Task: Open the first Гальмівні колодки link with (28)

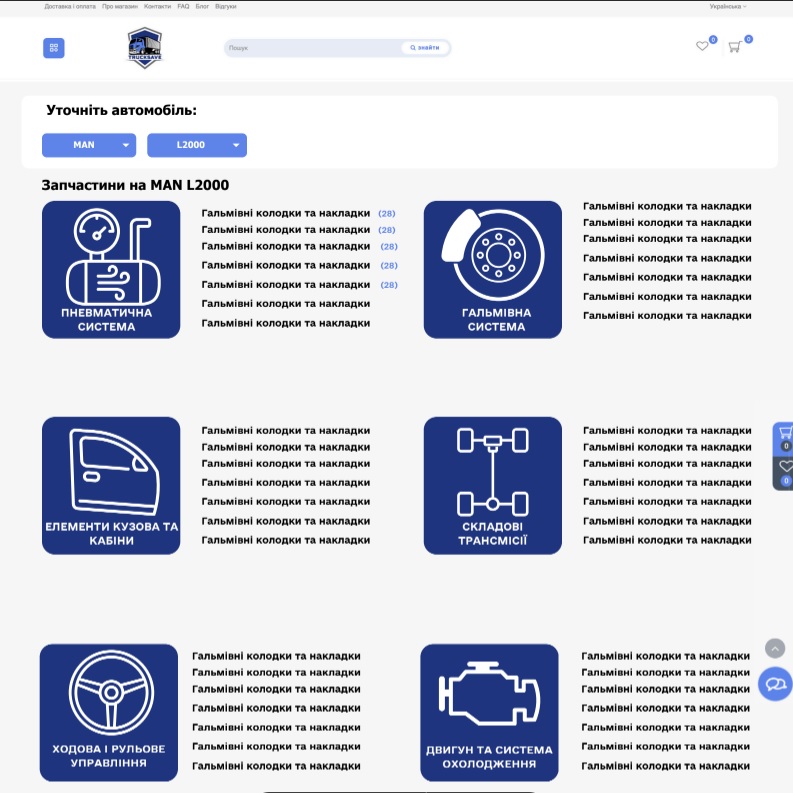Action: pos(286,213)
